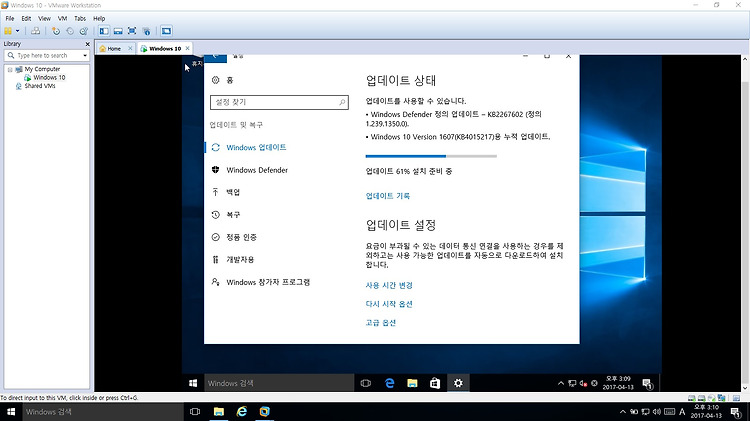
Task: Collapse the My Computer tree node
Action: [x=10, y=69]
